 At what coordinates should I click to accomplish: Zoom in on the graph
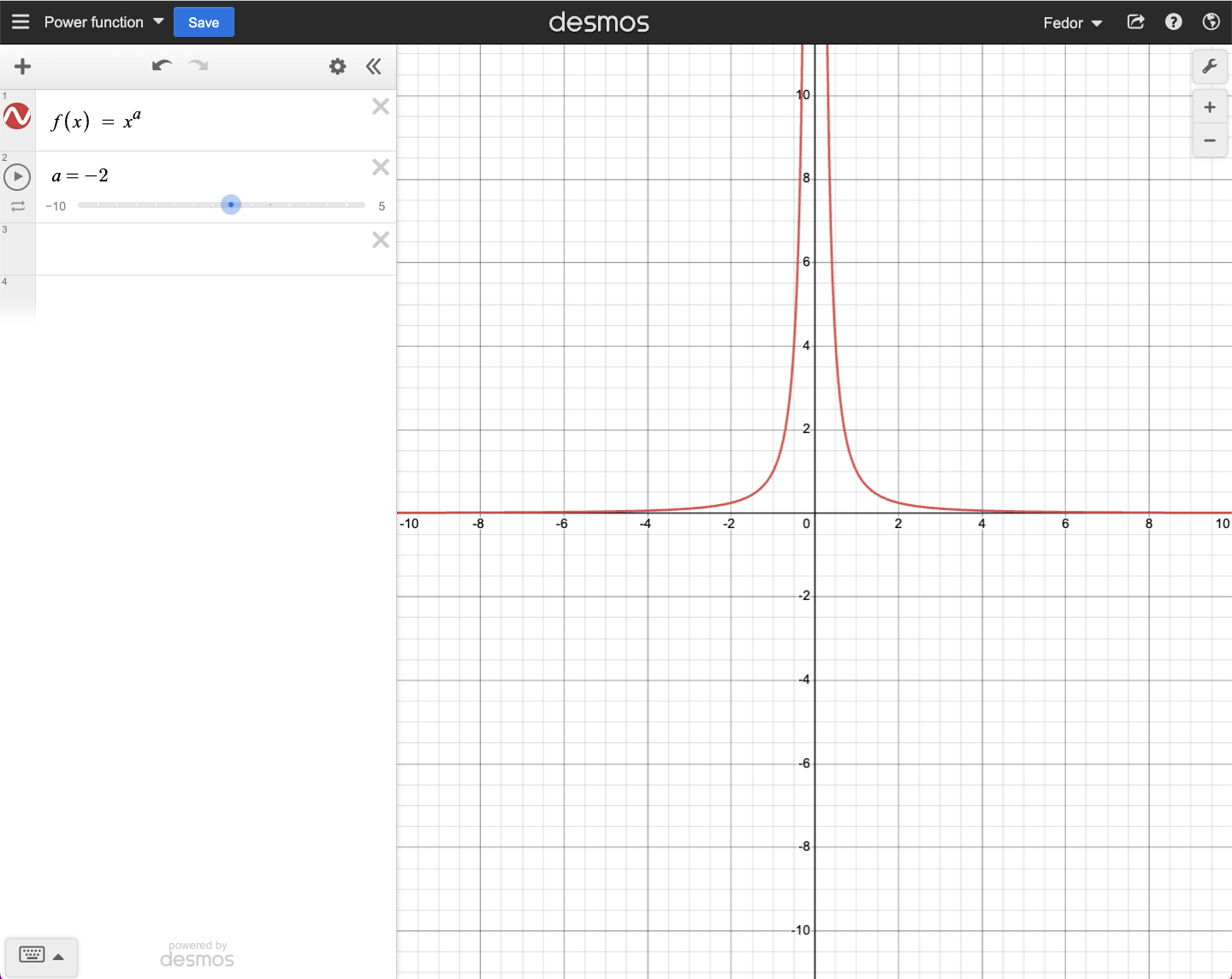coord(1210,108)
